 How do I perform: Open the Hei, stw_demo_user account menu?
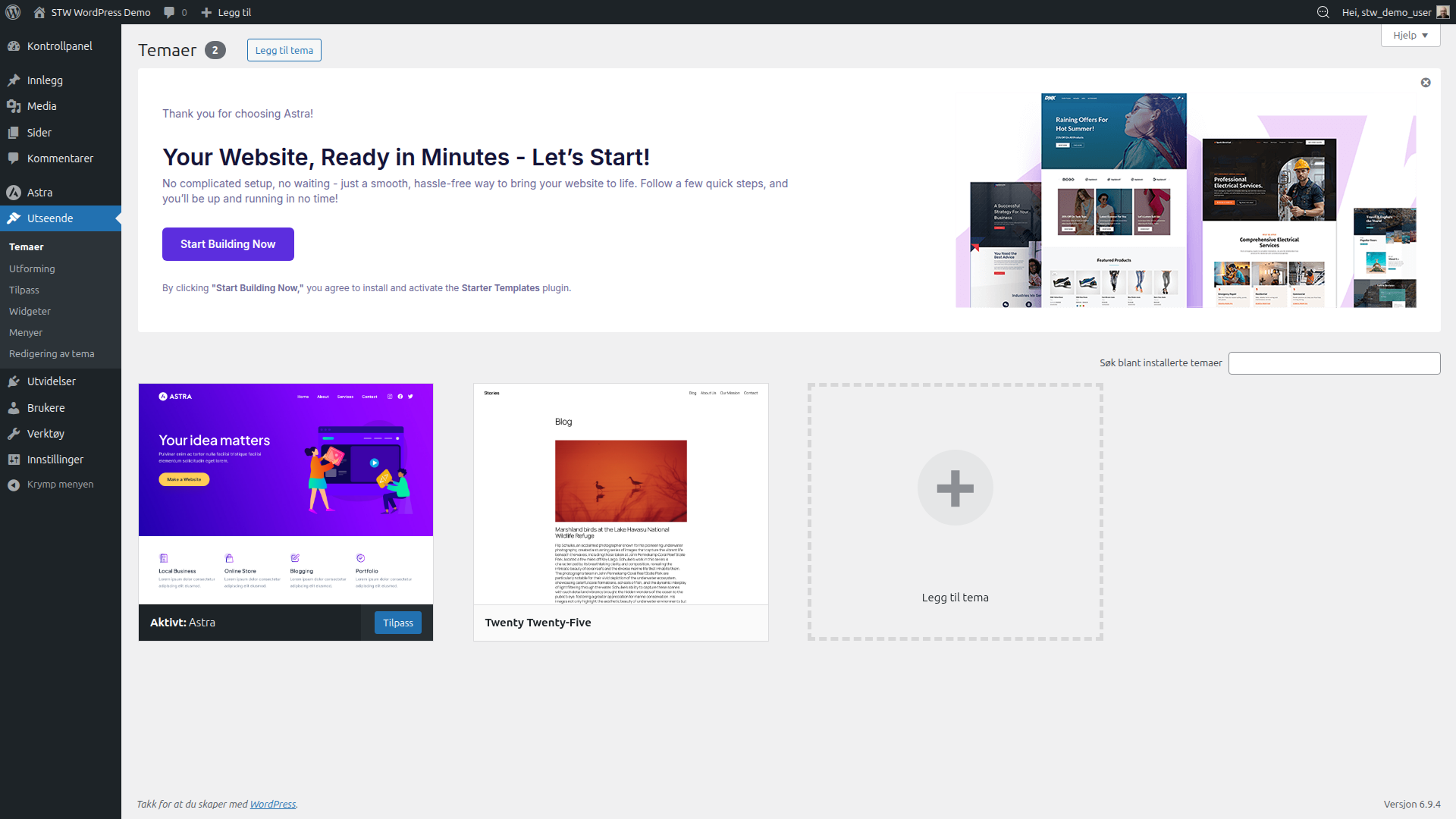(1395, 12)
